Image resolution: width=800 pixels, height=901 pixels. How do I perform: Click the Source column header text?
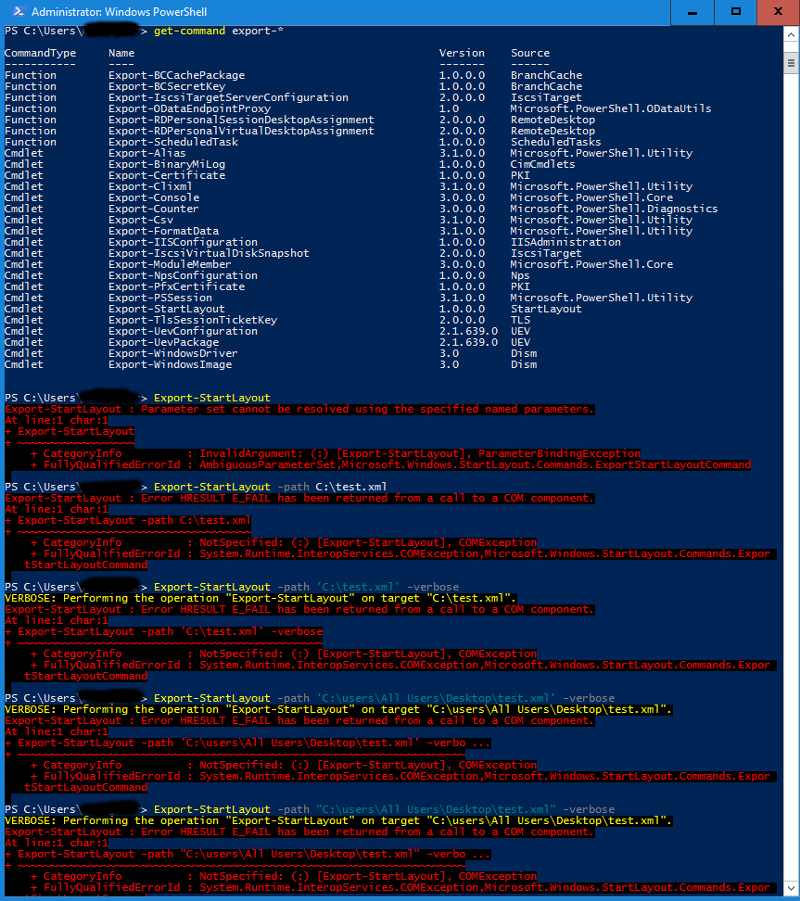(x=530, y=53)
